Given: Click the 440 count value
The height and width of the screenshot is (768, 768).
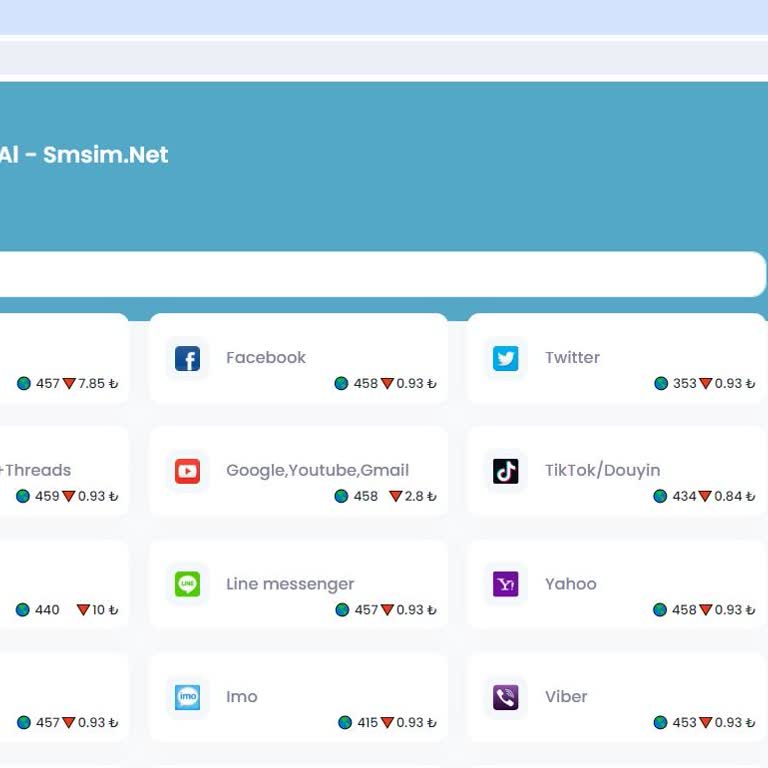Looking at the screenshot, I should (47, 610).
